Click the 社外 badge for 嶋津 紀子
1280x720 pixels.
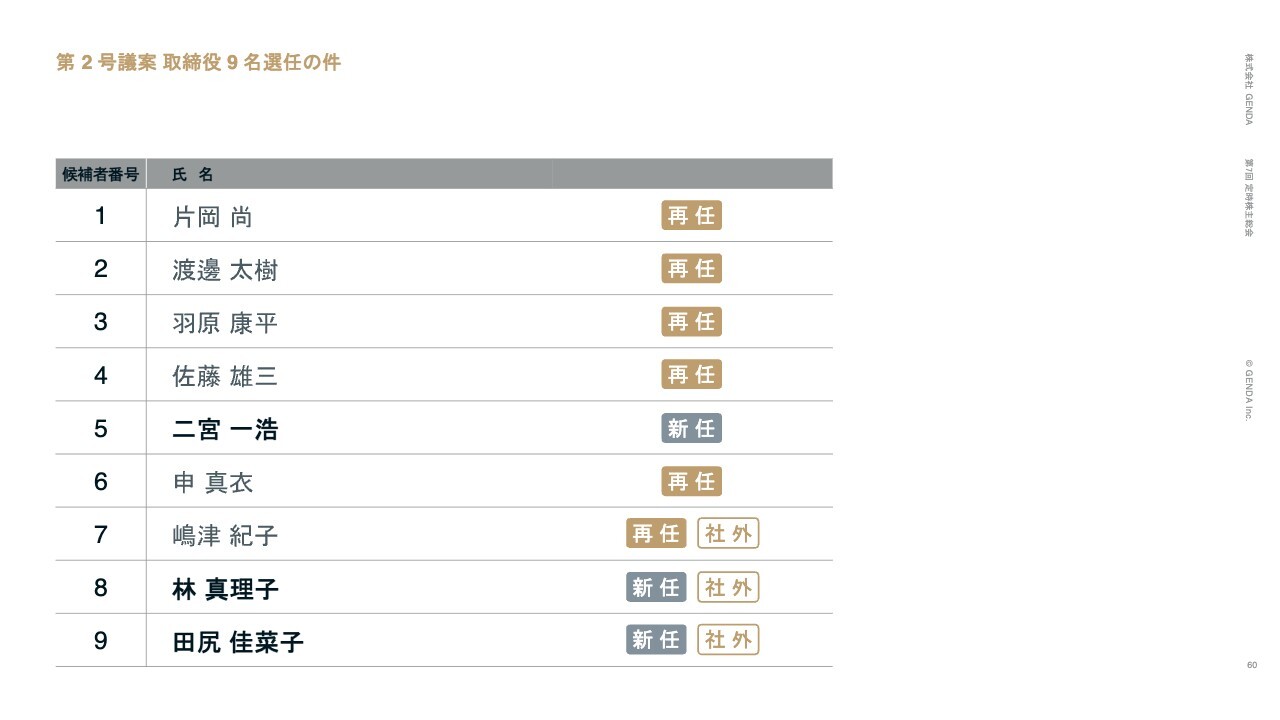point(728,533)
